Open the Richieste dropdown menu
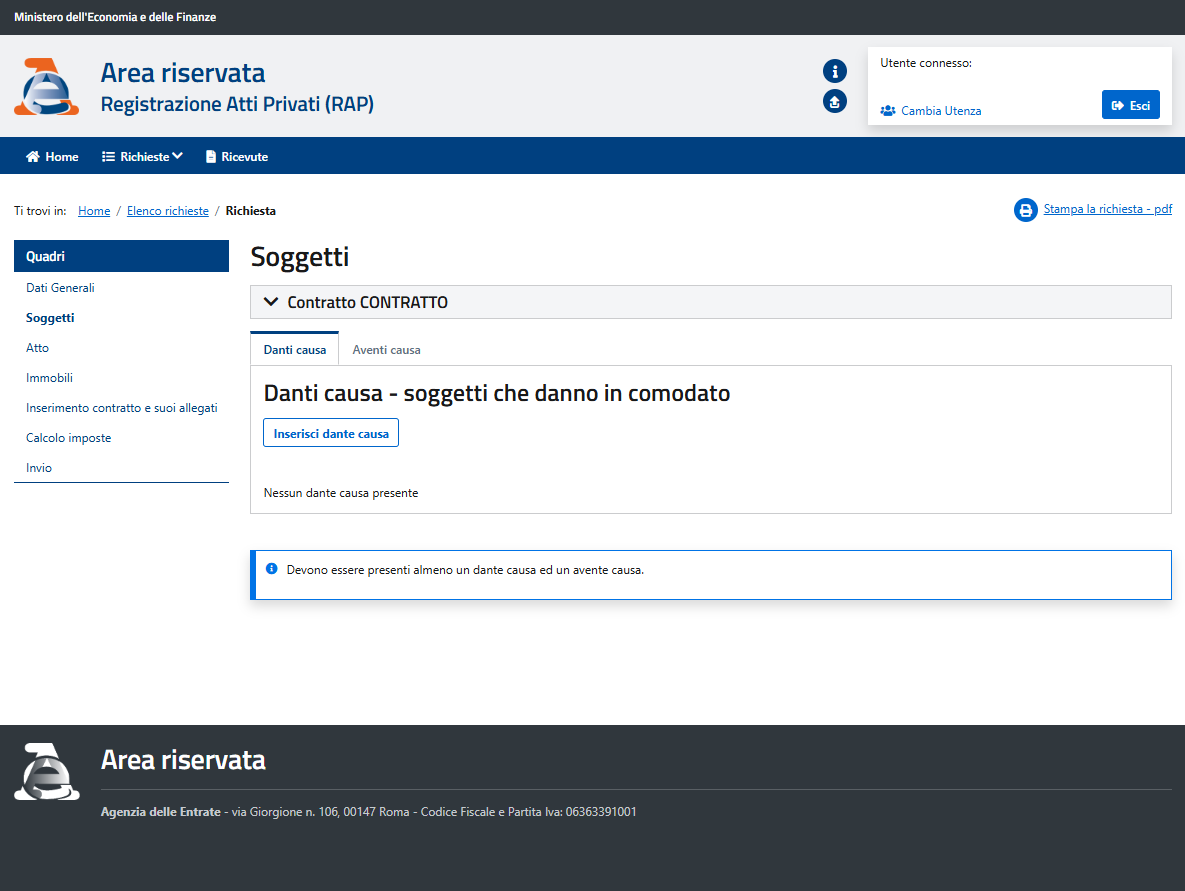Viewport: 1185px width, 891px height. (x=142, y=156)
